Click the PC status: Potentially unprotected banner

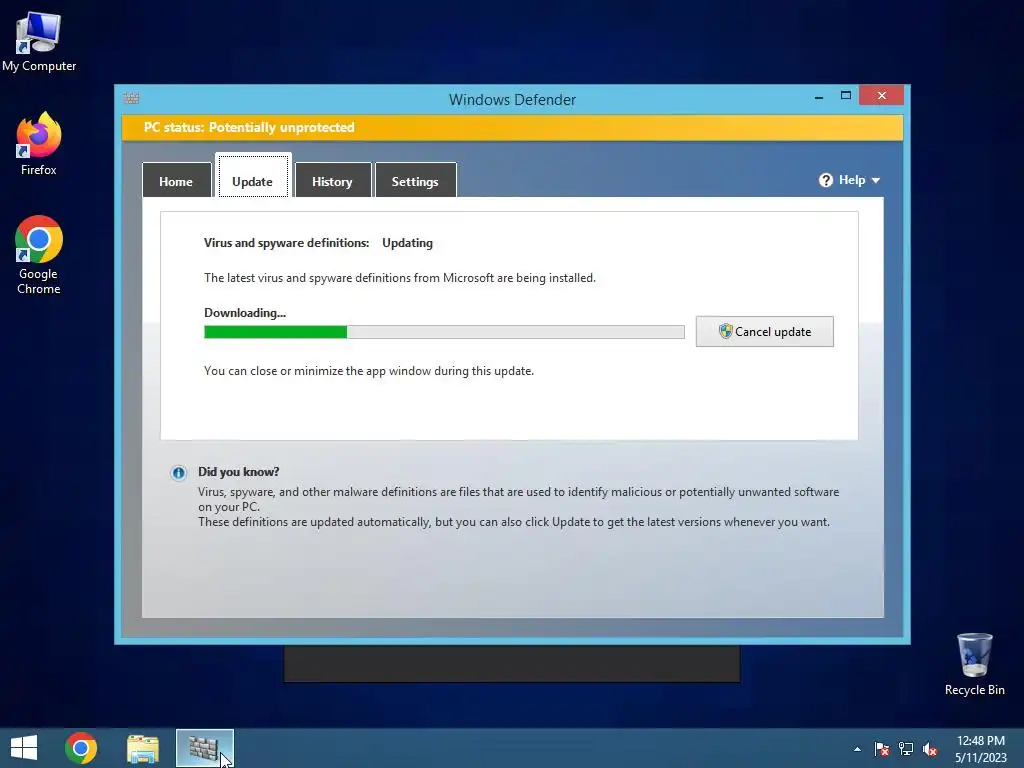click(x=512, y=127)
